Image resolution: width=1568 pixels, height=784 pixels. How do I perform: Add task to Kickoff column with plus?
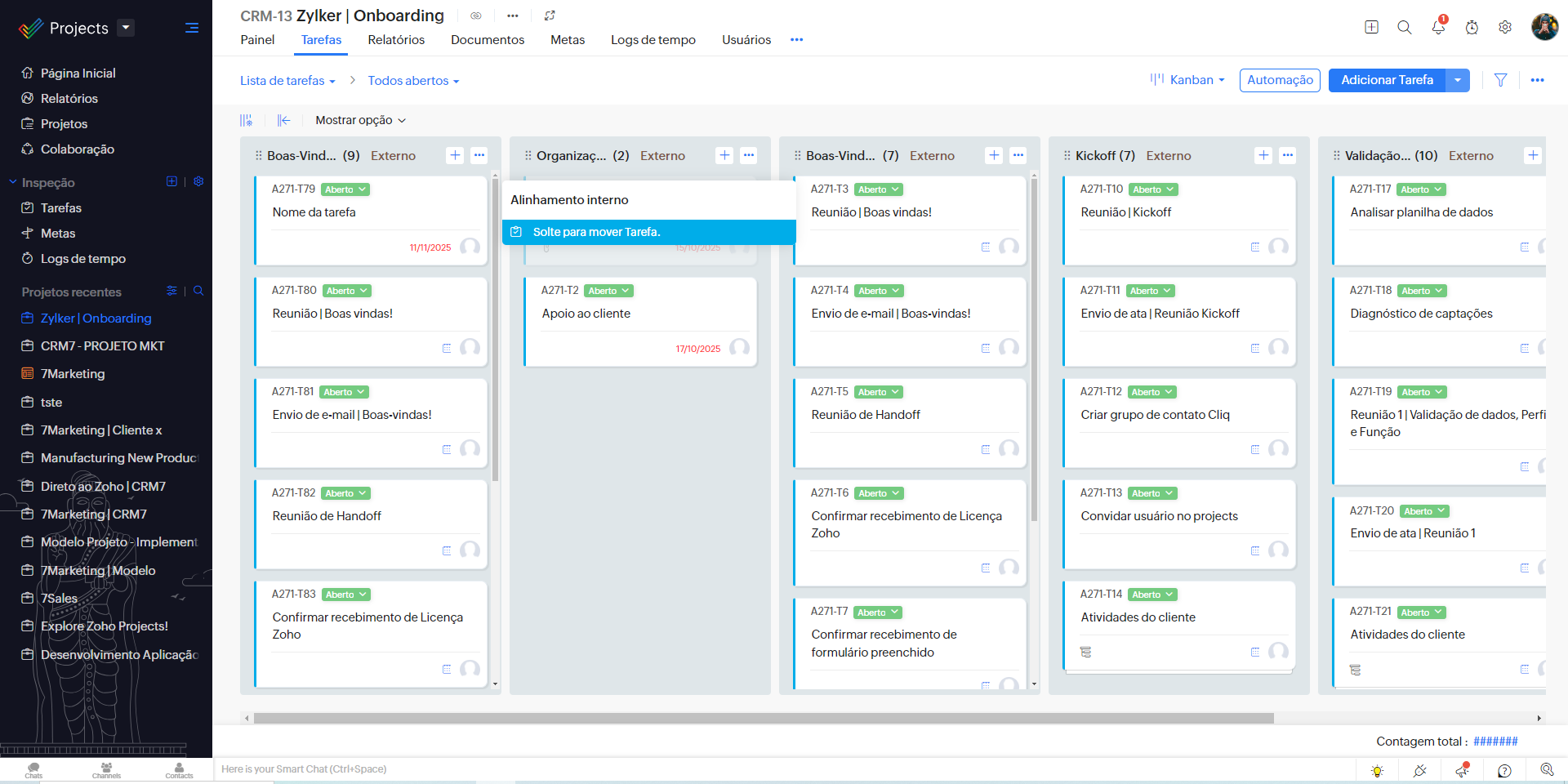point(1263,155)
